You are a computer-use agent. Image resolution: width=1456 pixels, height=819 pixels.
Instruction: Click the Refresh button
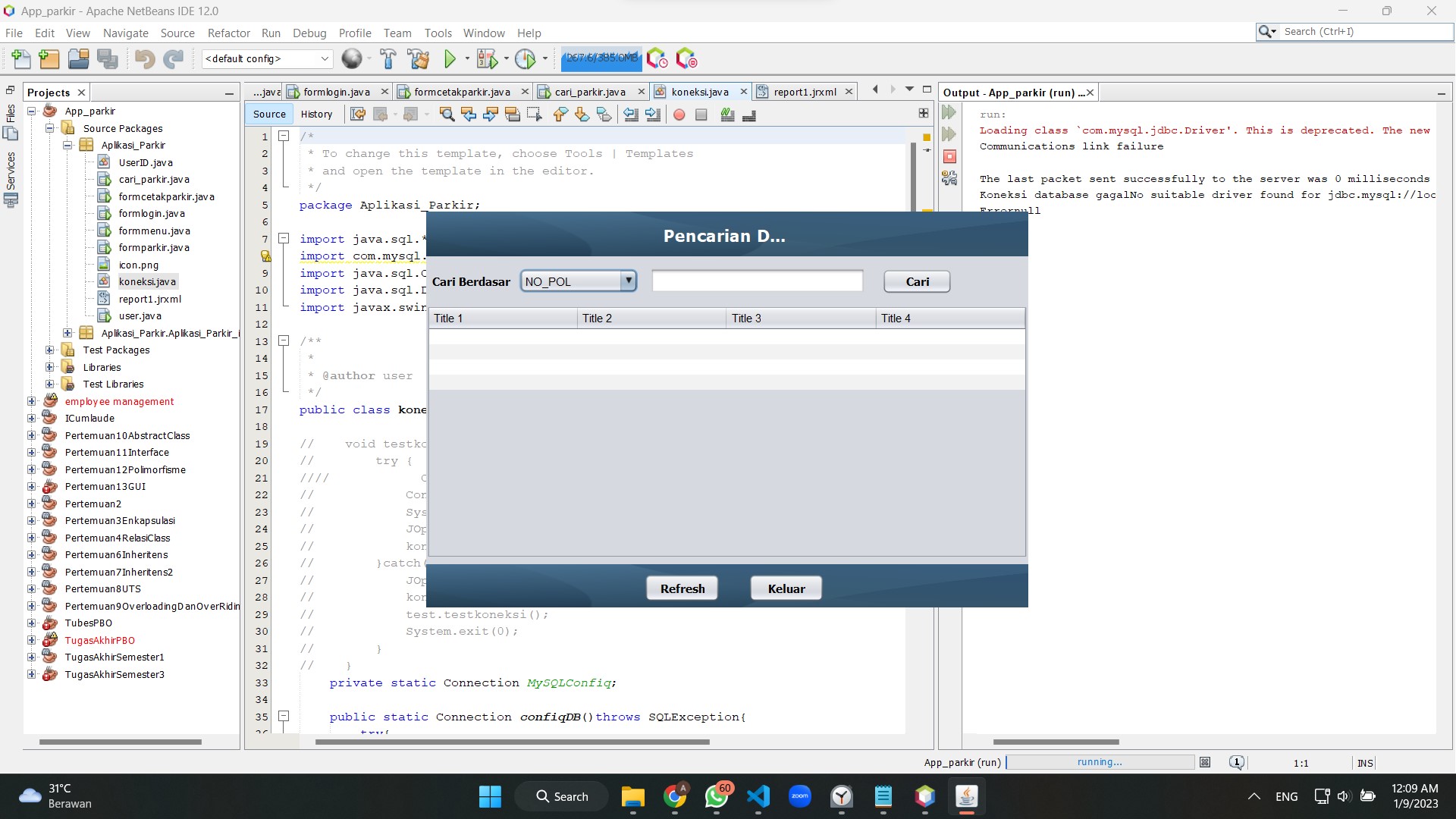click(x=682, y=588)
